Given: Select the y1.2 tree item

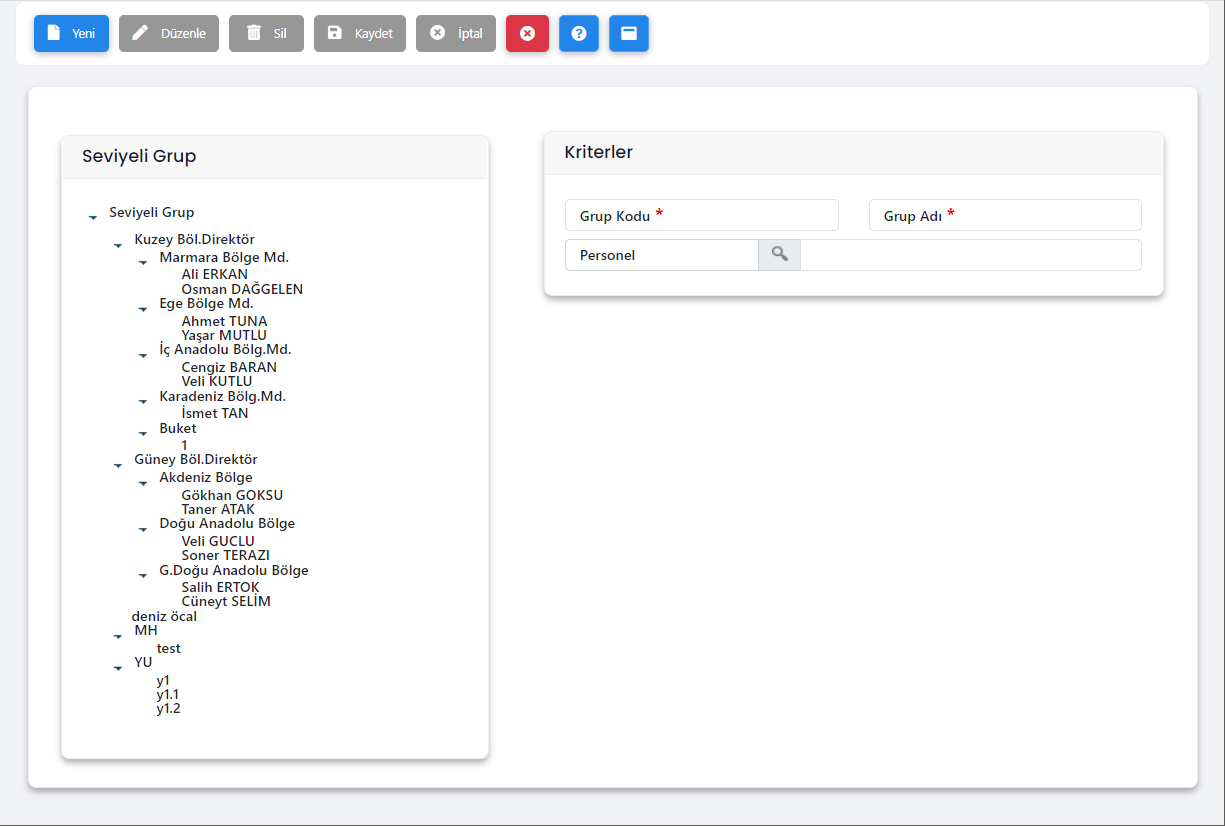Looking at the screenshot, I should click(168, 708).
